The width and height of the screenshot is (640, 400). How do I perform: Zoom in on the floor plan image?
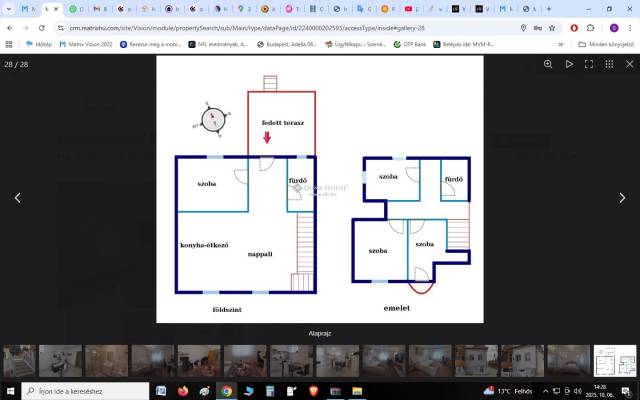(x=548, y=64)
